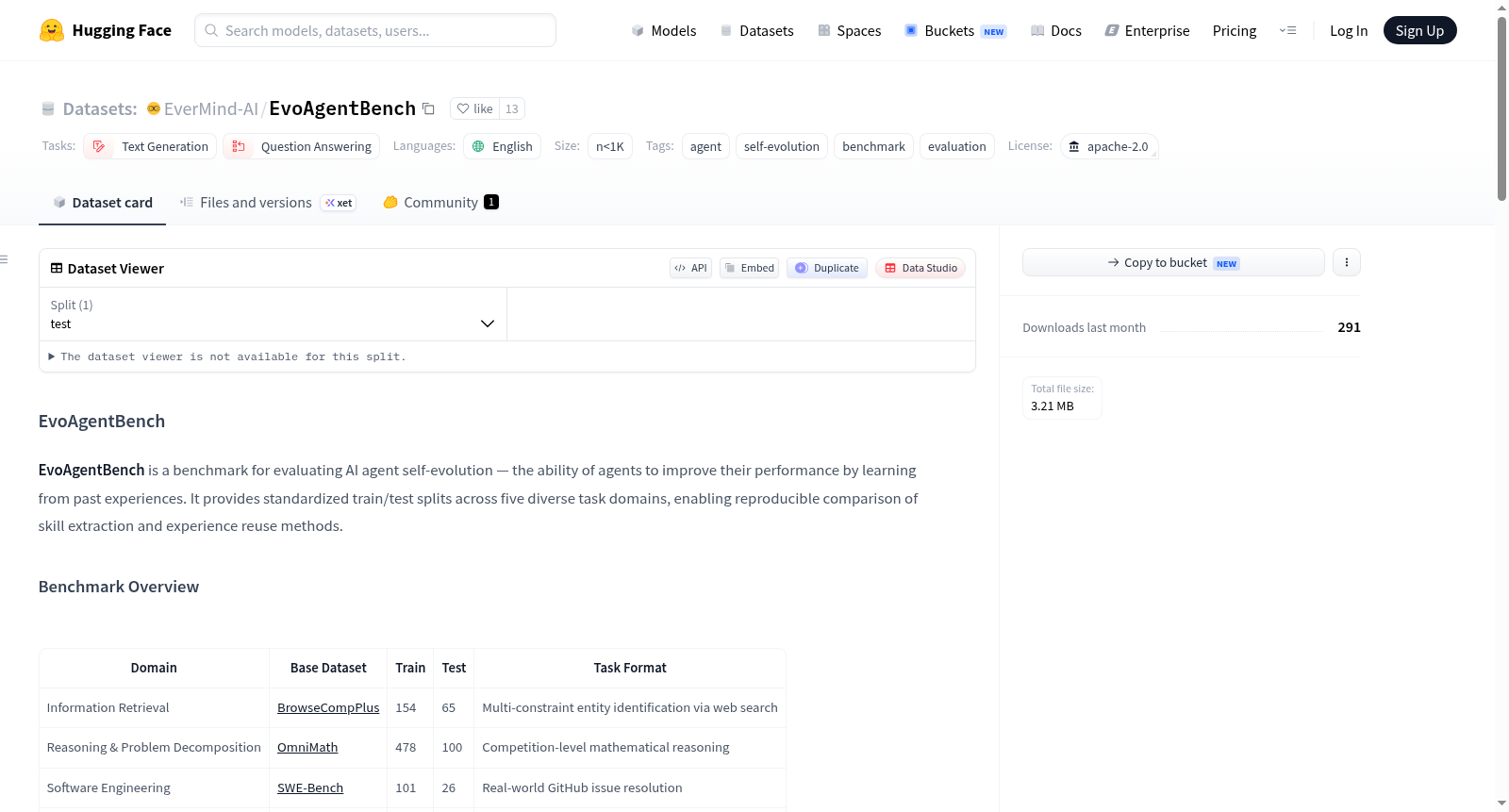
Task: Click the like count 13
Action: coord(511,108)
